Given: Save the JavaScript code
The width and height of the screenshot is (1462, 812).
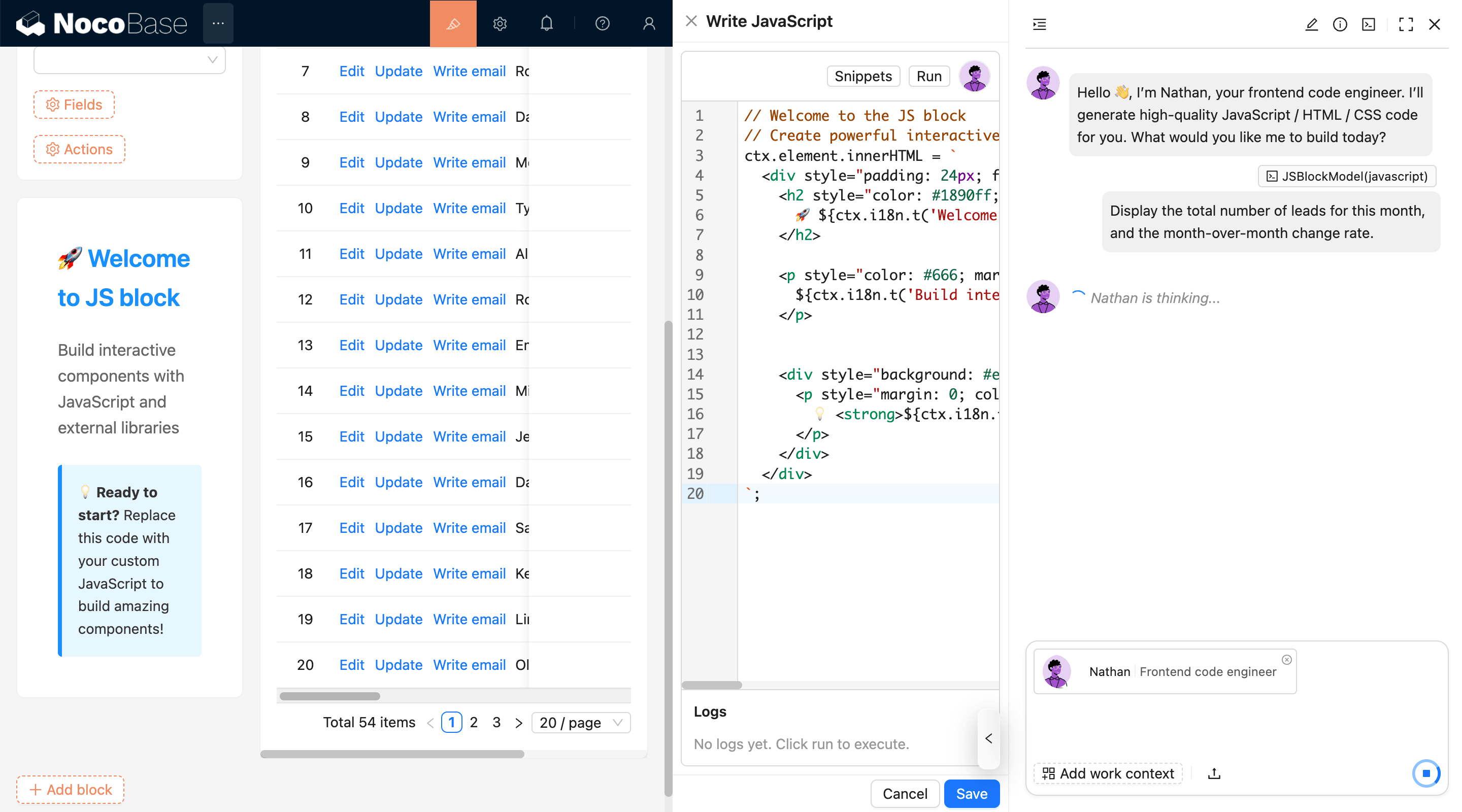Looking at the screenshot, I should point(971,793).
